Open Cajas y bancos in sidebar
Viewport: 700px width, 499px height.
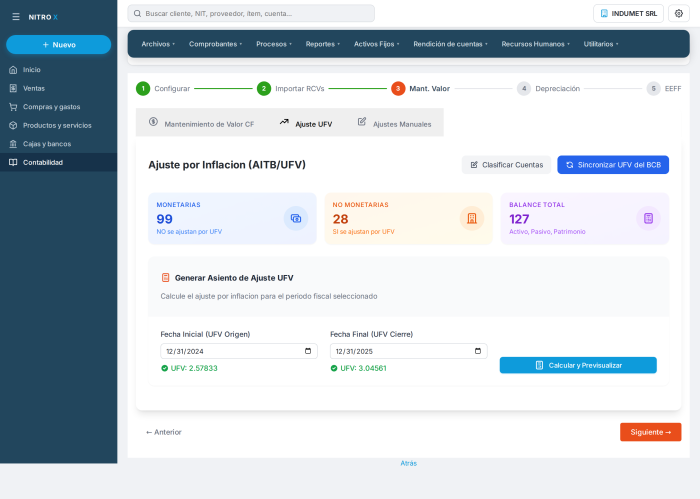58,144
